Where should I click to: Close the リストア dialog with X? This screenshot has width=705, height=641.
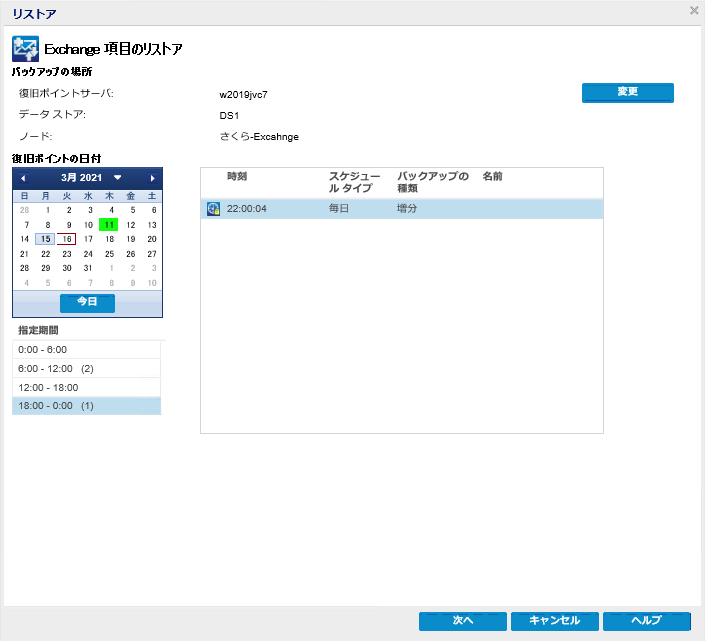click(x=694, y=10)
